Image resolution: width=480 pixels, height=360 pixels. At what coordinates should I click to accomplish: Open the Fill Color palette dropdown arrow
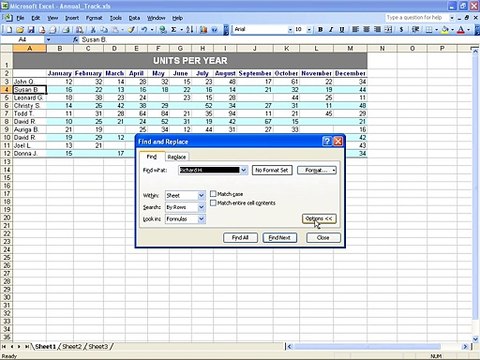tap(452, 30)
